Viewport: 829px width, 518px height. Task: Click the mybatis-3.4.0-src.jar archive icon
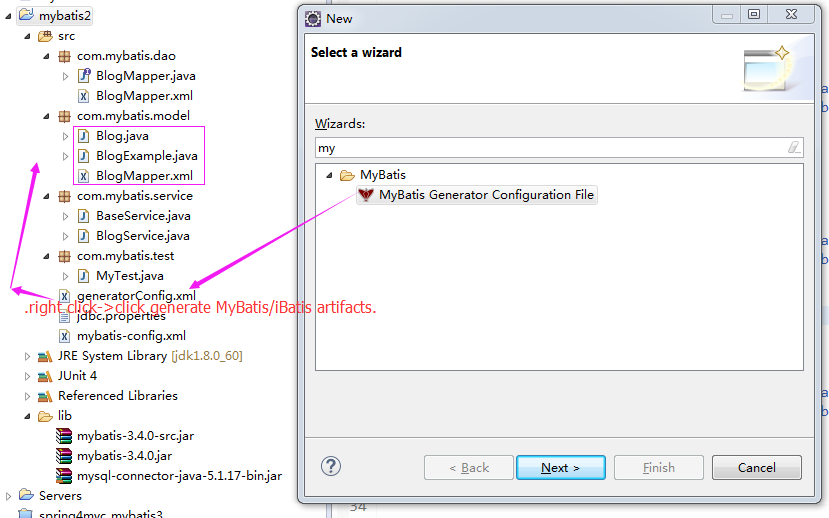(64, 436)
